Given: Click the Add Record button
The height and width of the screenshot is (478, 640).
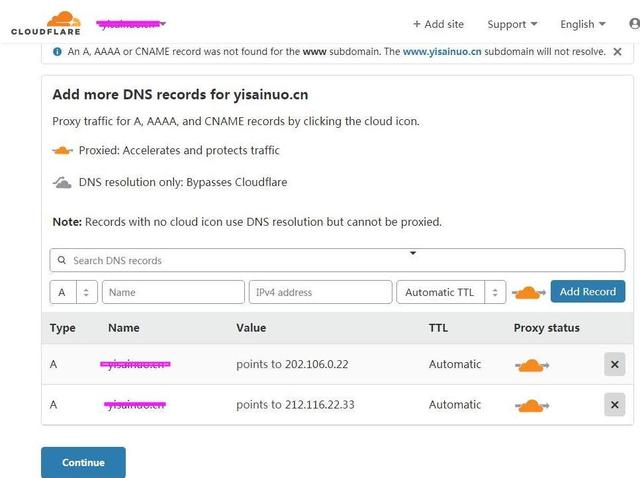Looking at the screenshot, I should coord(588,291).
